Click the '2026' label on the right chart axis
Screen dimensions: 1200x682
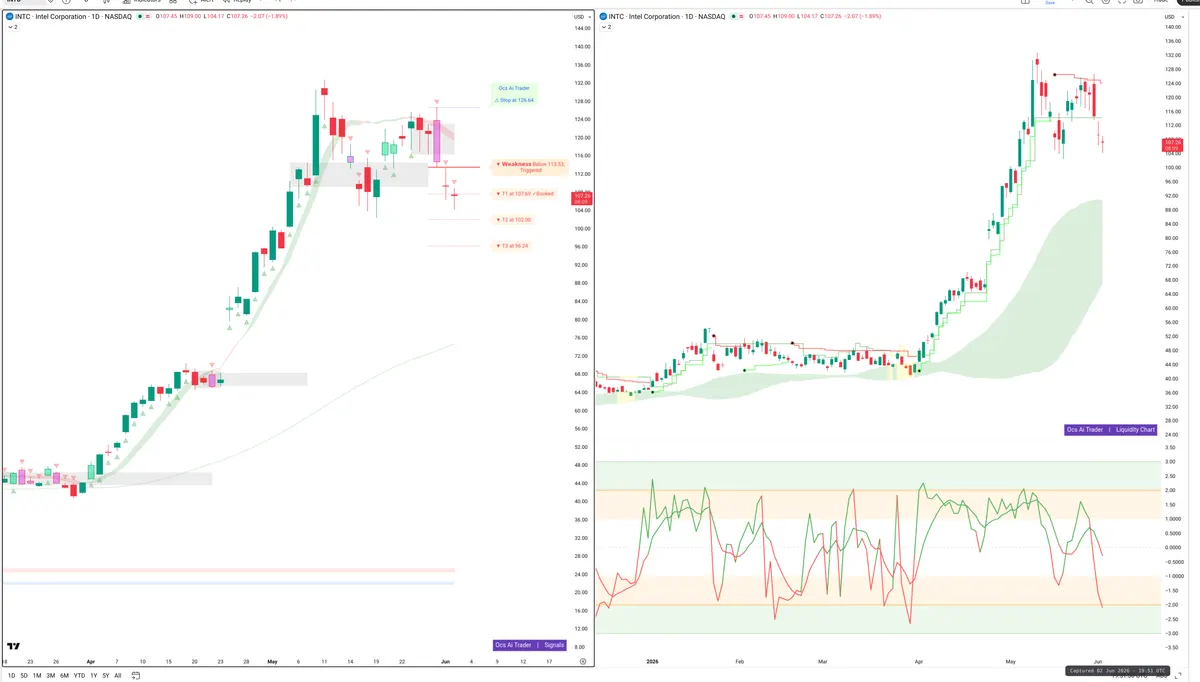click(x=652, y=662)
